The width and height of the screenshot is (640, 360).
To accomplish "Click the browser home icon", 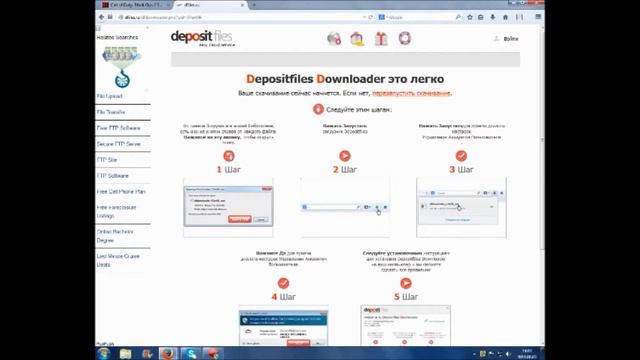I will click(505, 17).
